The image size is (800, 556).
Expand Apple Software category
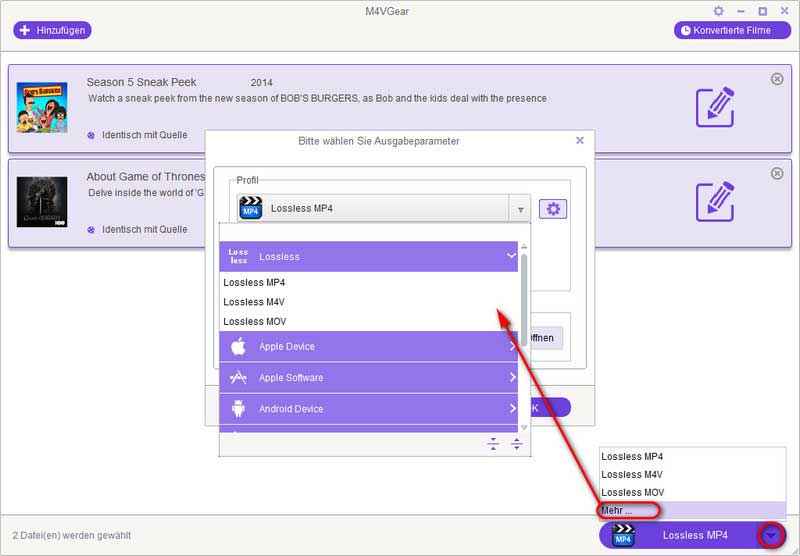pyautogui.click(x=368, y=377)
